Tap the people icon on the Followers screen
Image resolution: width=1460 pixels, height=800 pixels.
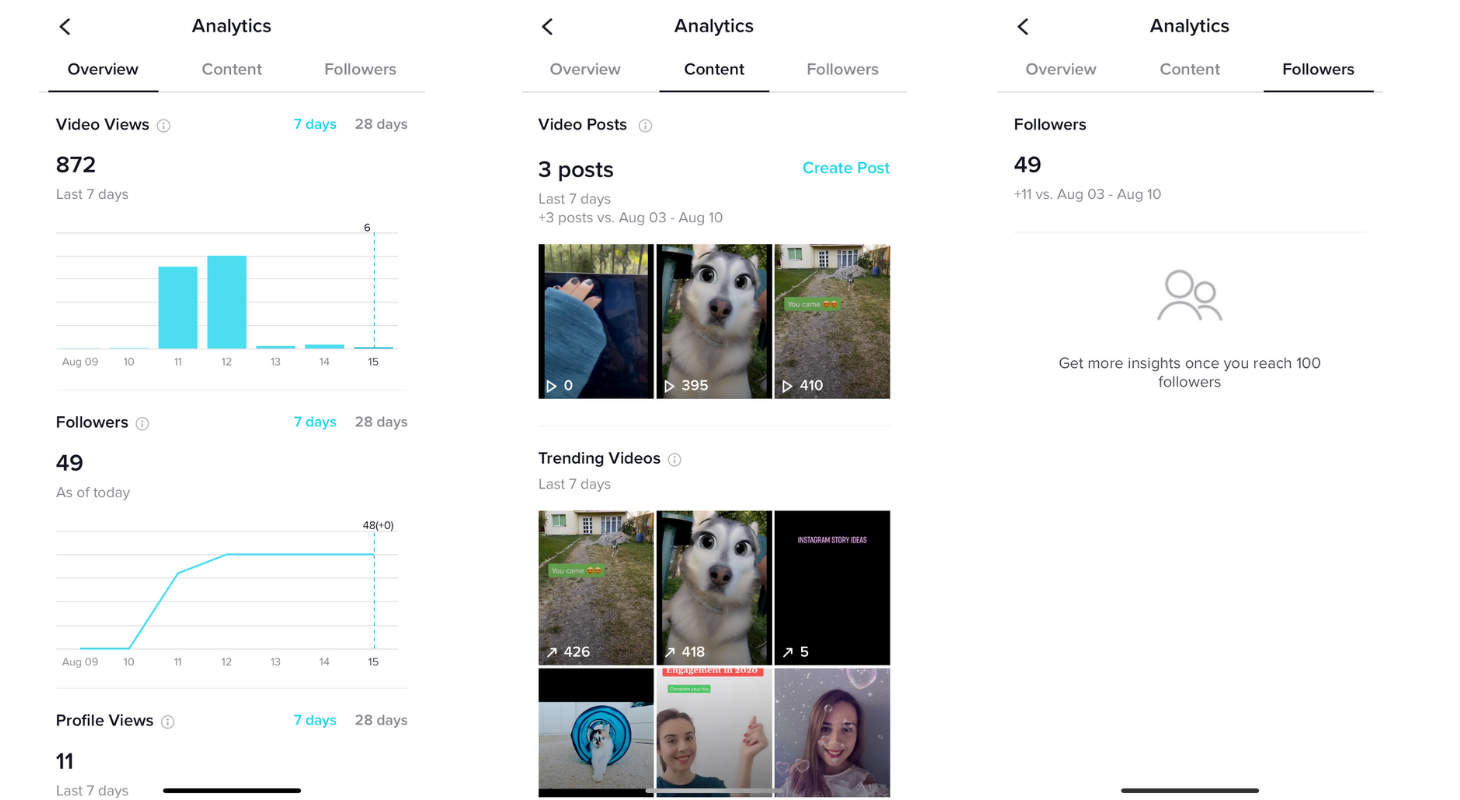[1189, 295]
